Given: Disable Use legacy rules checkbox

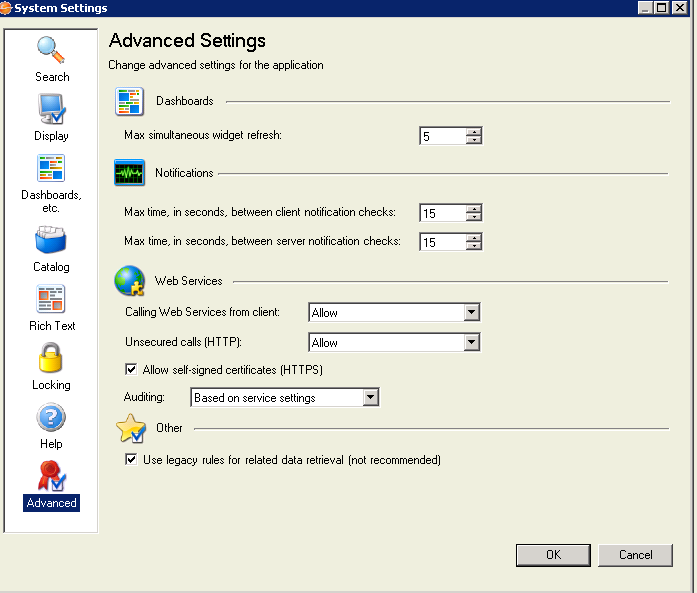Looking at the screenshot, I should pos(131,460).
